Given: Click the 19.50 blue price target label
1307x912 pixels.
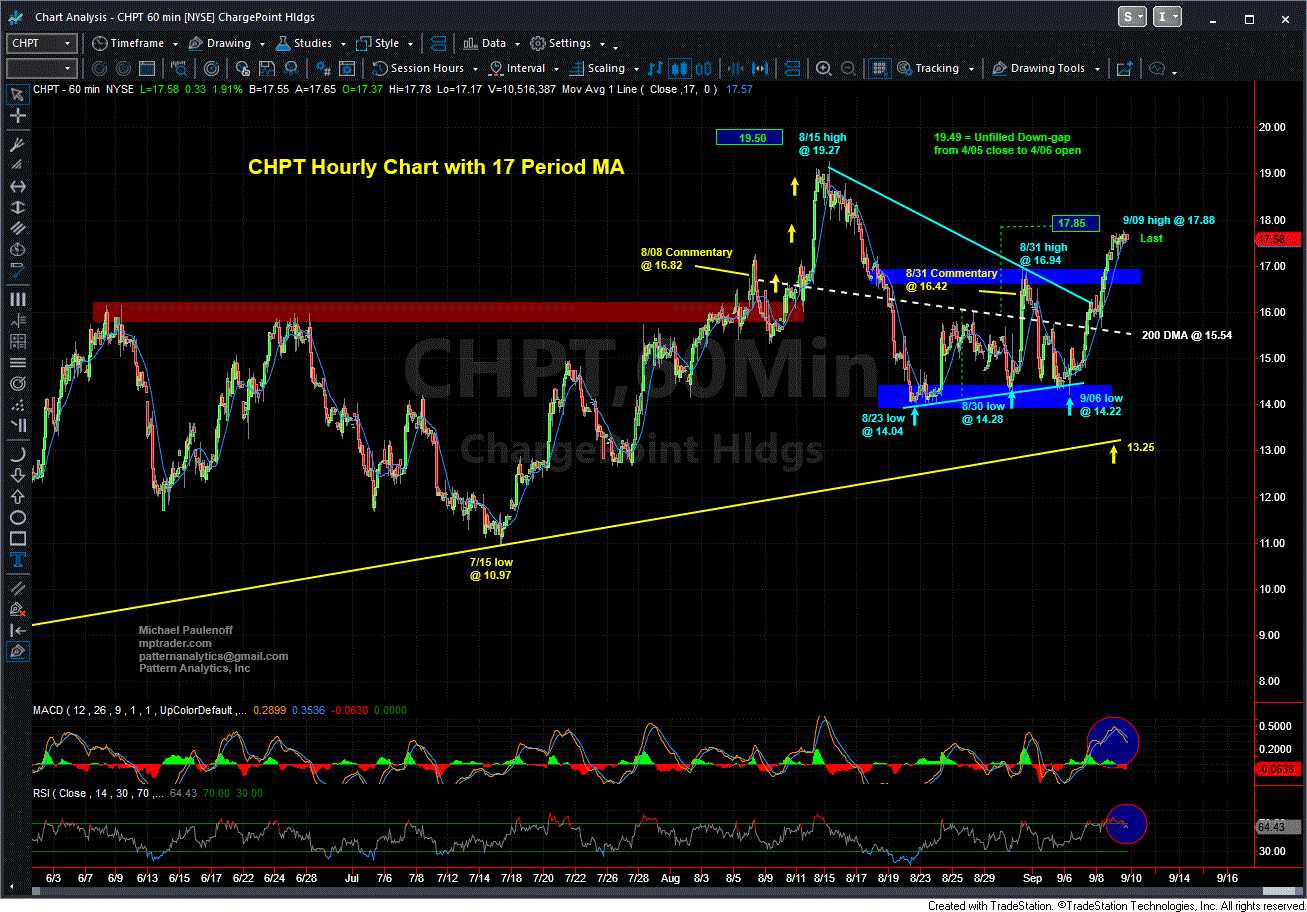Looking at the screenshot, I should click(748, 137).
